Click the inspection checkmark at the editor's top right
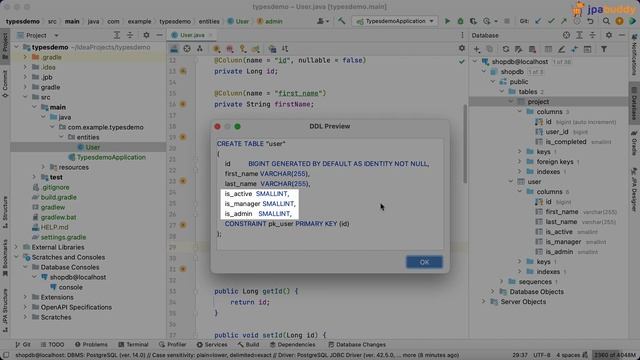Image resolution: width=640 pixels, height=360 pixels. (462, 62)
